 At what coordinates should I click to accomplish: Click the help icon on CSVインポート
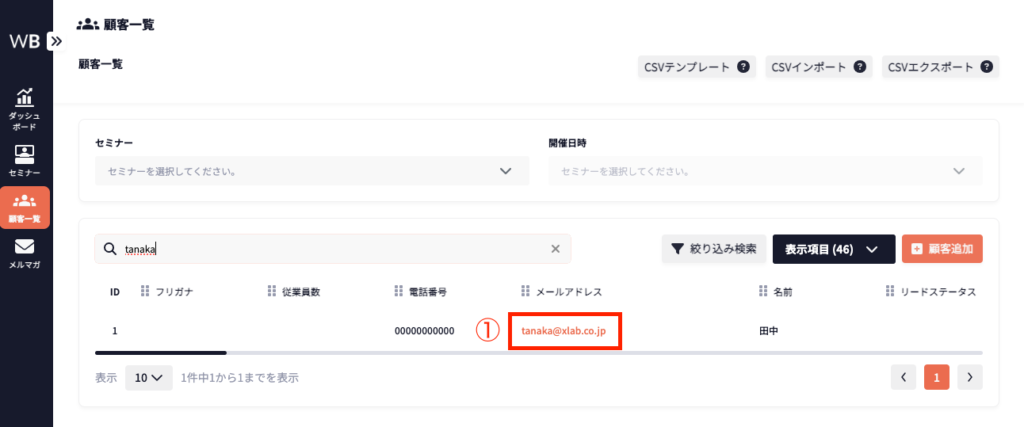tap(859, 67)
